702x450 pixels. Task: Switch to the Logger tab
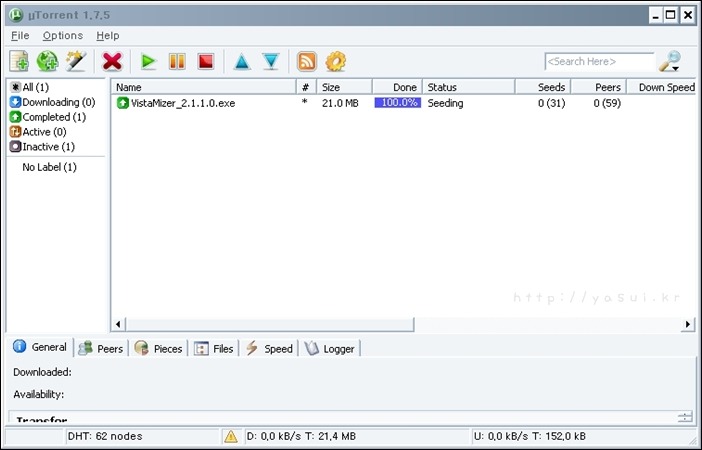coord(330,349)
